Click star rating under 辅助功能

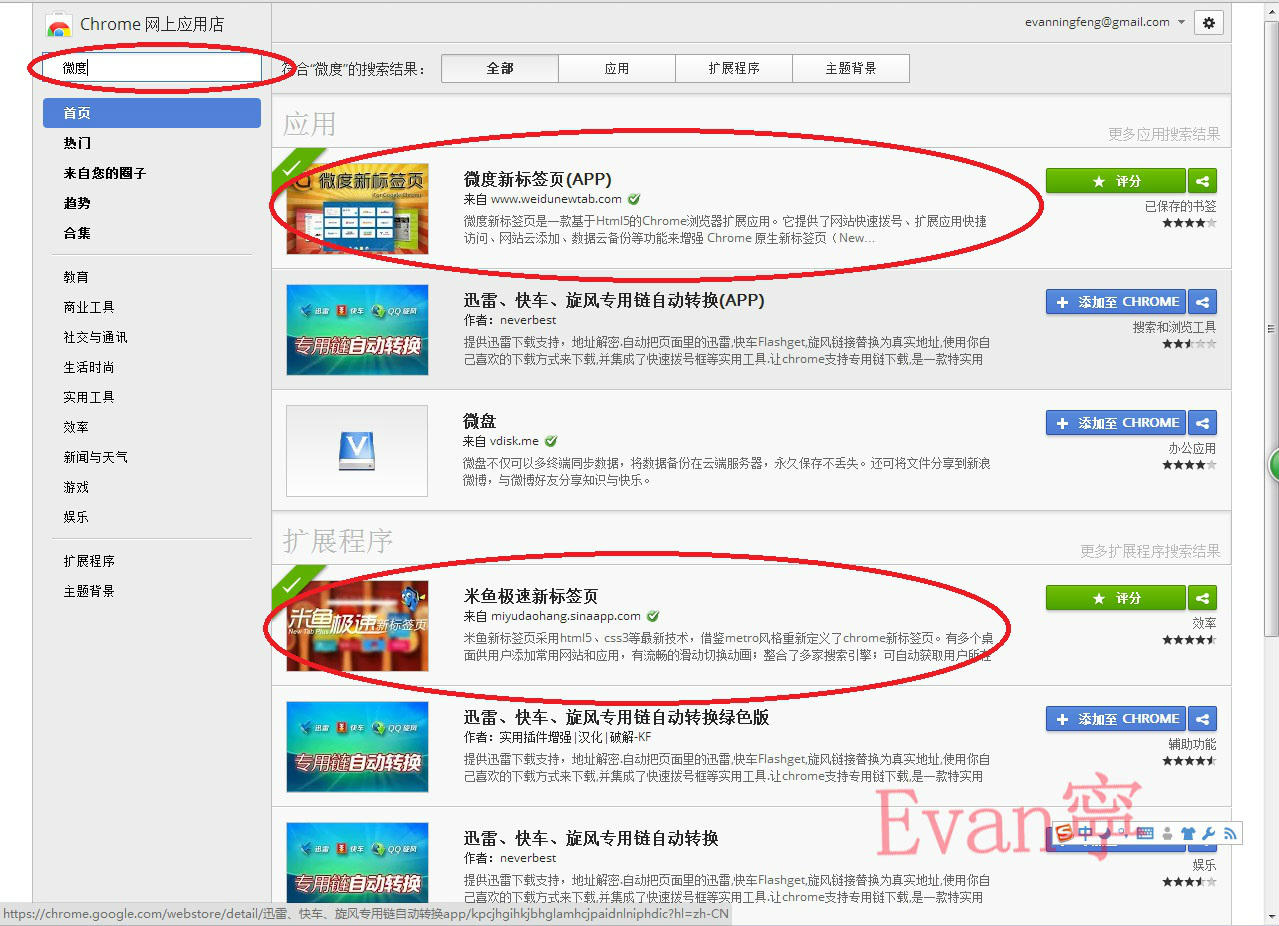coord(1189,761)
